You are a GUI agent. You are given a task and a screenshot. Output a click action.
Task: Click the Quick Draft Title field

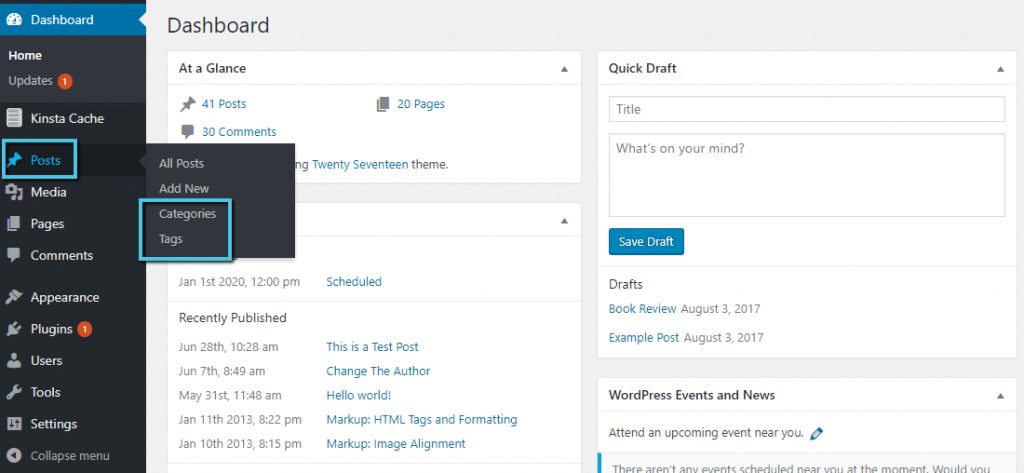(806, 109)
